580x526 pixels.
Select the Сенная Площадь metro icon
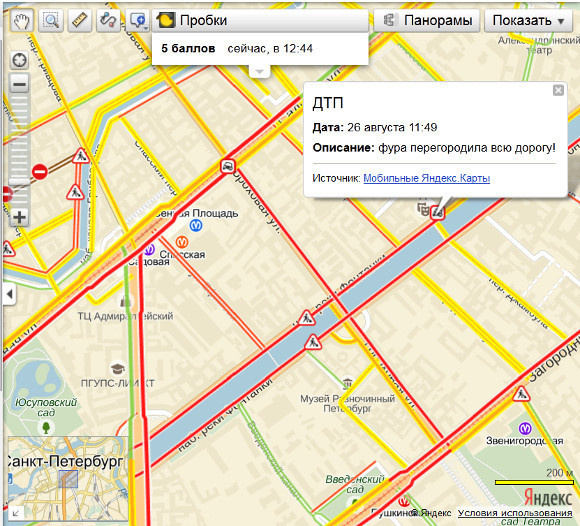click(196, 225)
